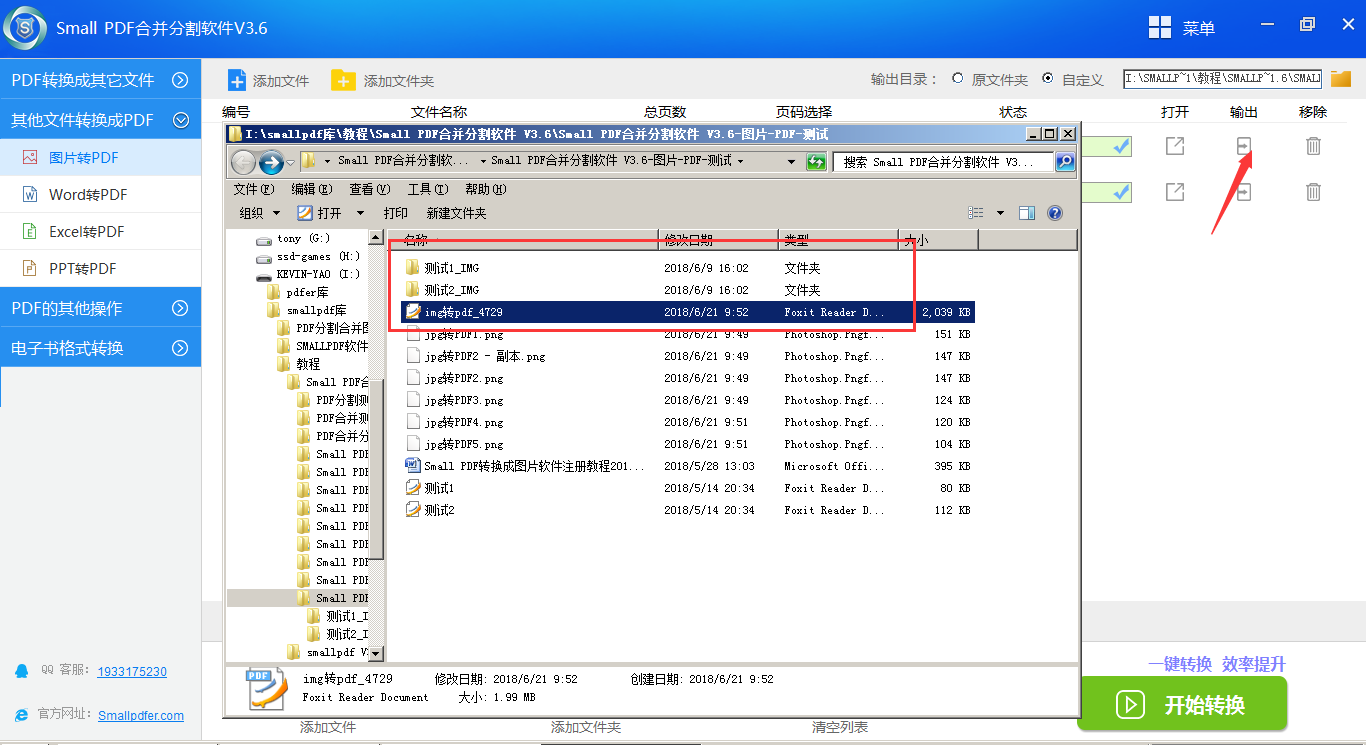Select Excel转PDF in sidebar

click(x=100, y=231)
